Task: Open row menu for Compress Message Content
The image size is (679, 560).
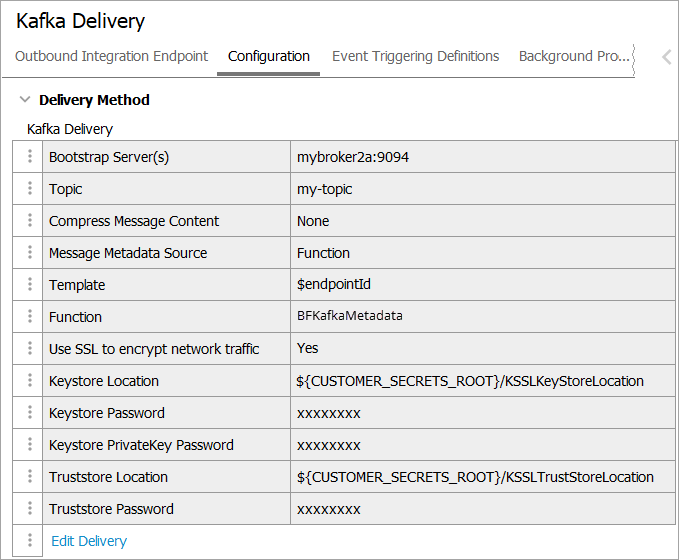Action: 30,221
